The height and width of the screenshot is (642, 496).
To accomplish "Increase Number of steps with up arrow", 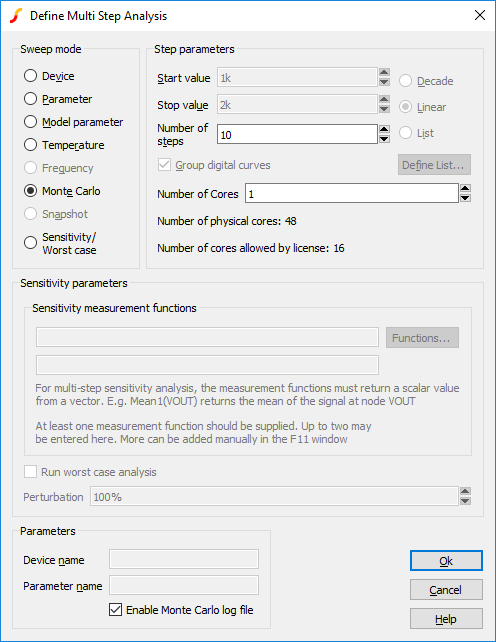I will [384, 129].
